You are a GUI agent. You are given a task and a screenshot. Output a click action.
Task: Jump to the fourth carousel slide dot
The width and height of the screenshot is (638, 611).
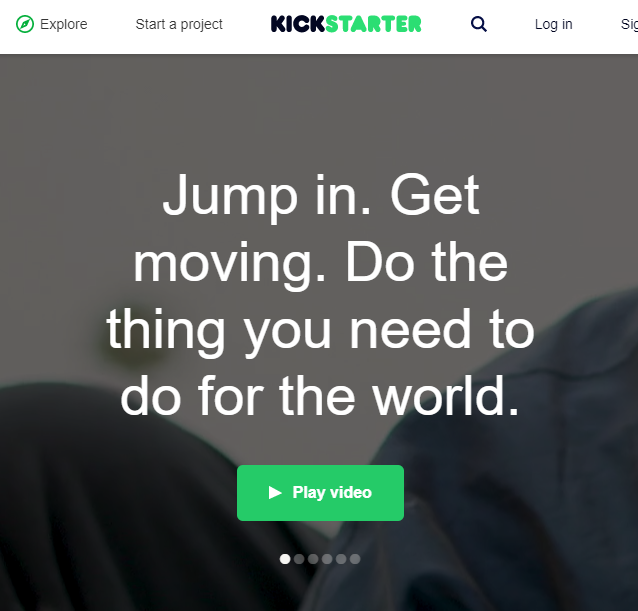click(327, 559)
